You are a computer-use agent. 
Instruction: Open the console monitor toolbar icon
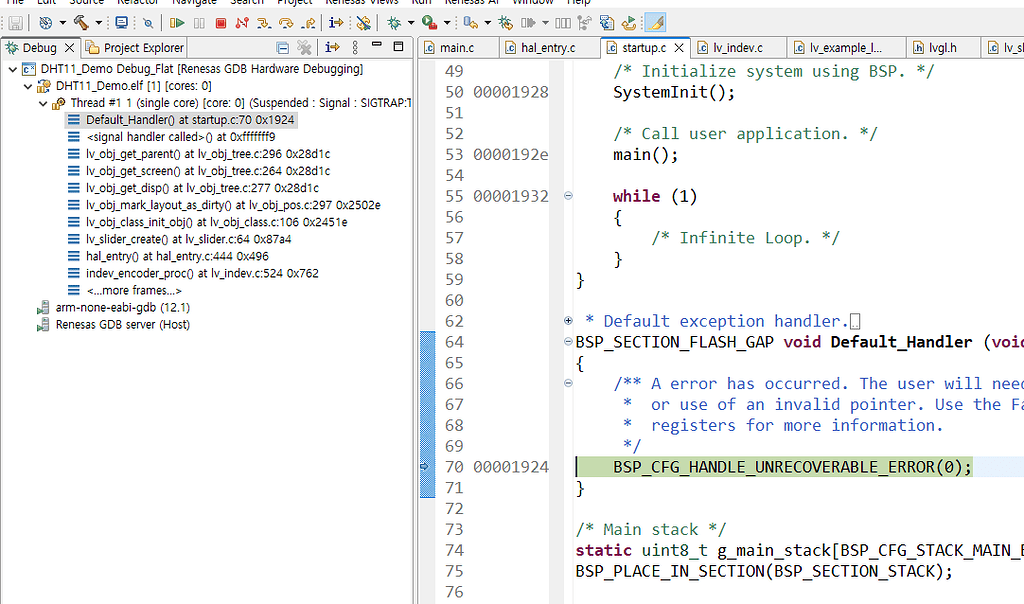[121, 23]
